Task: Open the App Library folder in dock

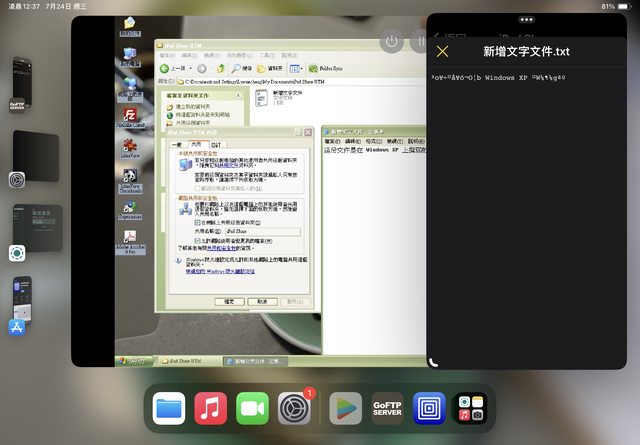Action: pos(470,408)
